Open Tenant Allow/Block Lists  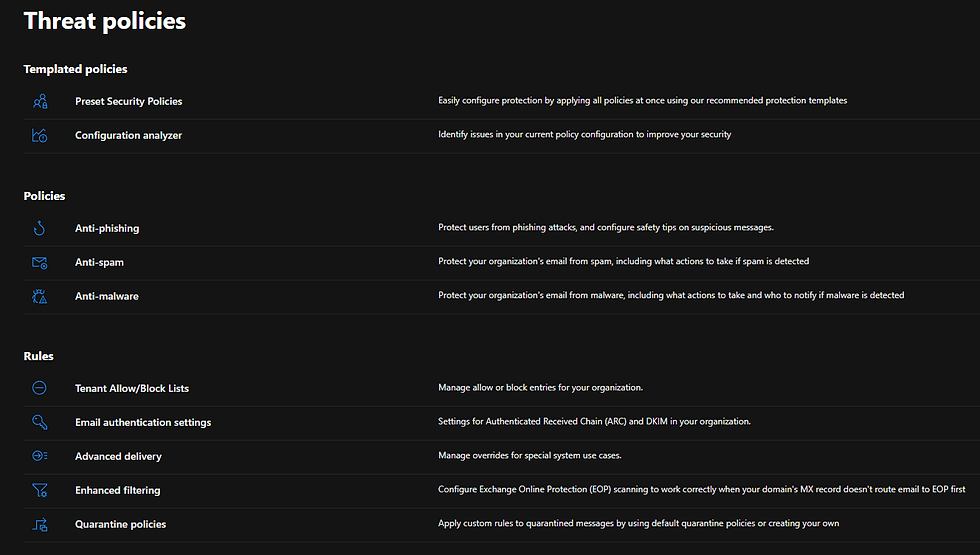click(x=132, y=388)
